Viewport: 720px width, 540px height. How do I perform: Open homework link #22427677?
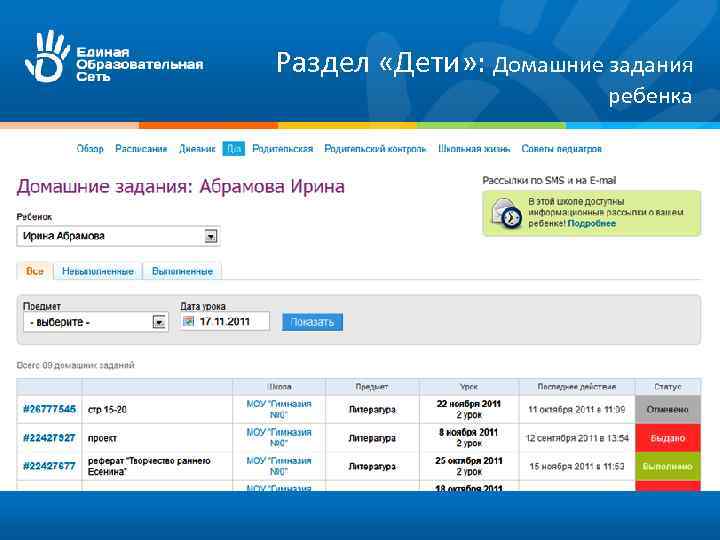(49, 466)
